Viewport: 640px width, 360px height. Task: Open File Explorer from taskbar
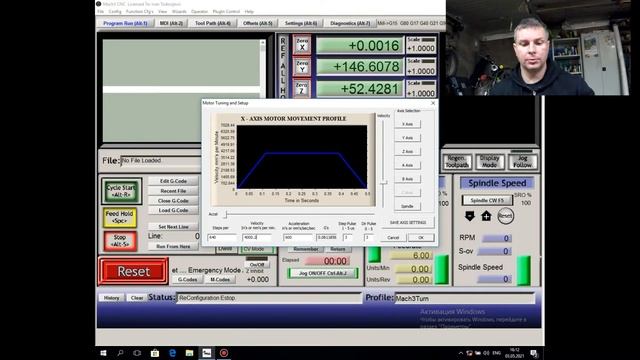pyautogui.click(x=189, y=353)
